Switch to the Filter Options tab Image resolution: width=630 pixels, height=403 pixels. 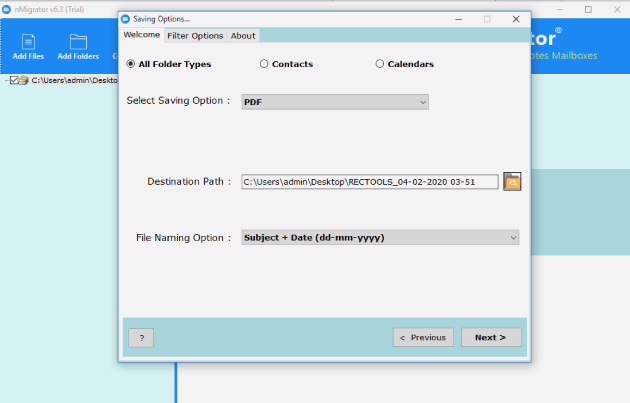[x=195, y=36]
